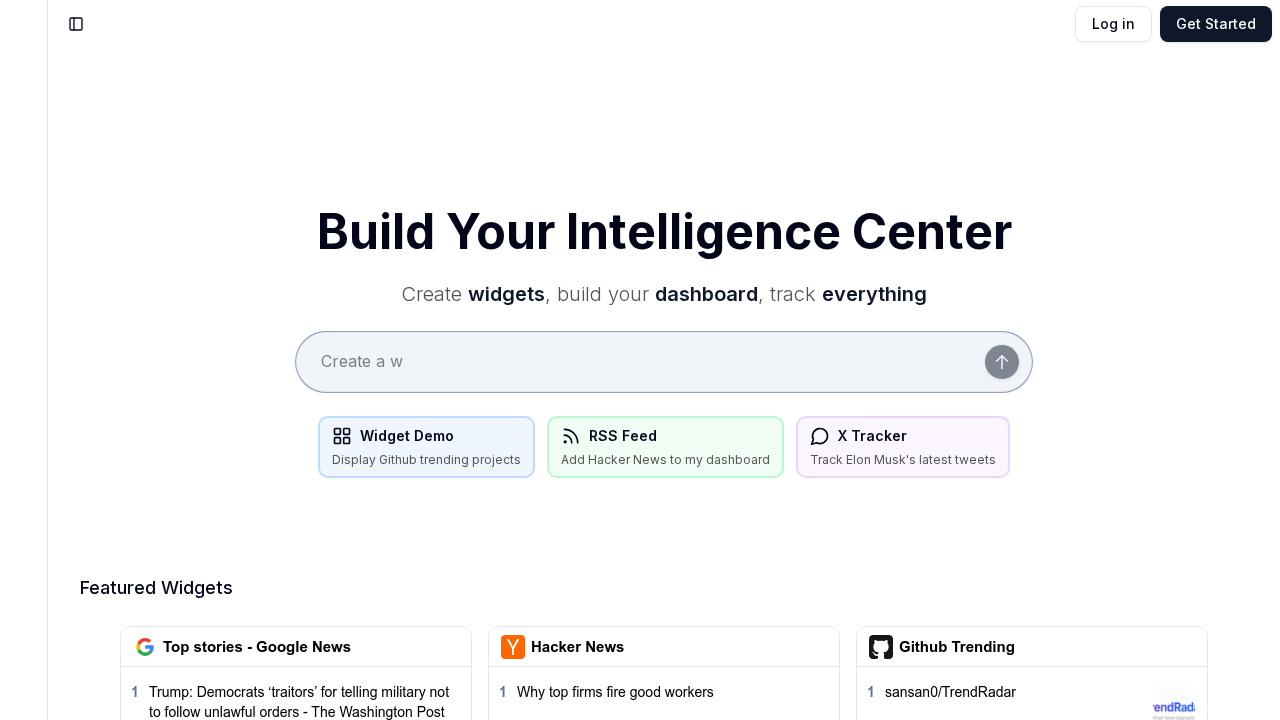Click the Y icon on the Hacker News widget

point(513,646)
